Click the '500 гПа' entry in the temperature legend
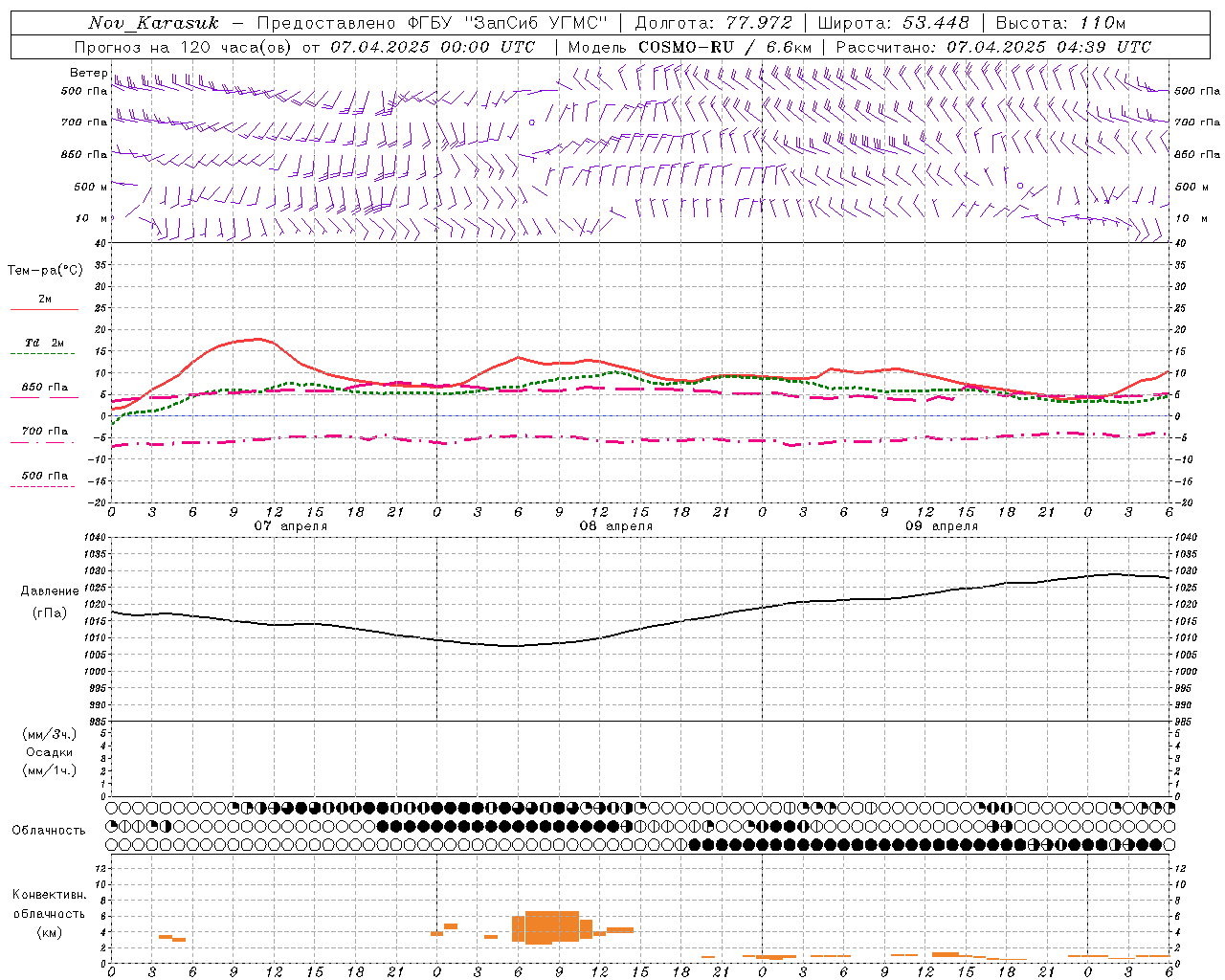 pyautogui.click(x=45, y=476)
